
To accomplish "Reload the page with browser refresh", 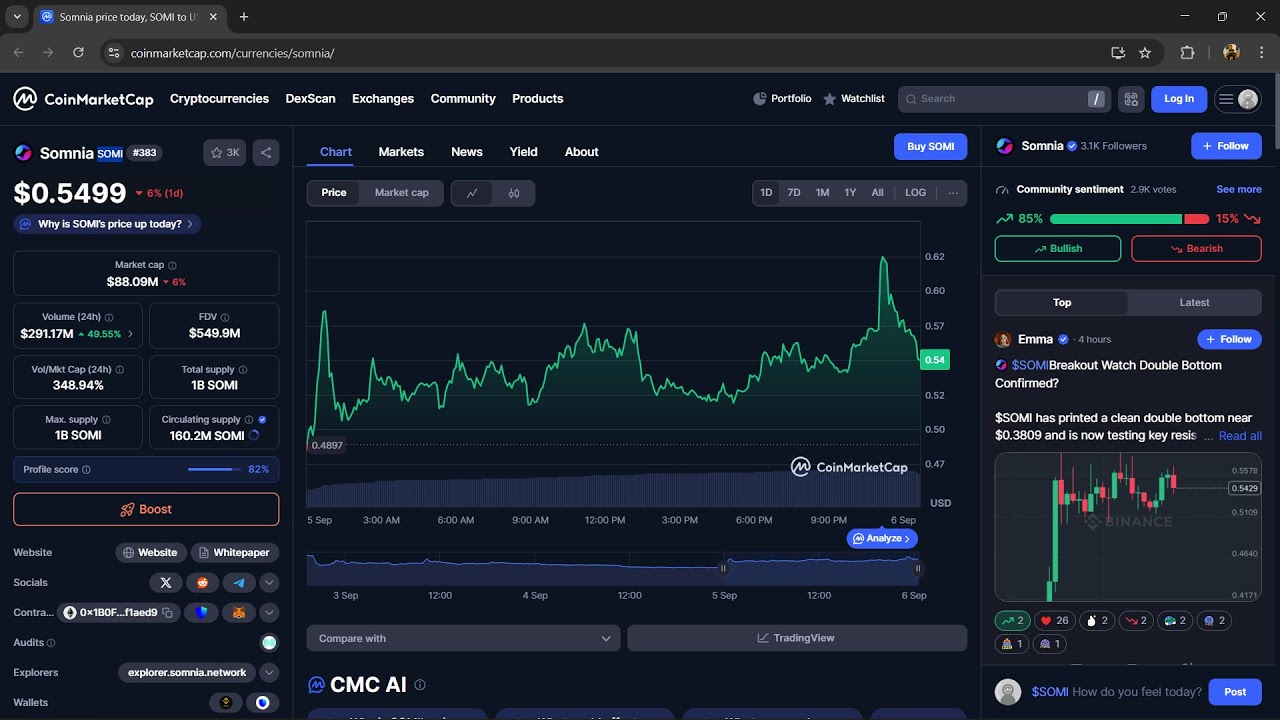I will click(x=78, y=53).
